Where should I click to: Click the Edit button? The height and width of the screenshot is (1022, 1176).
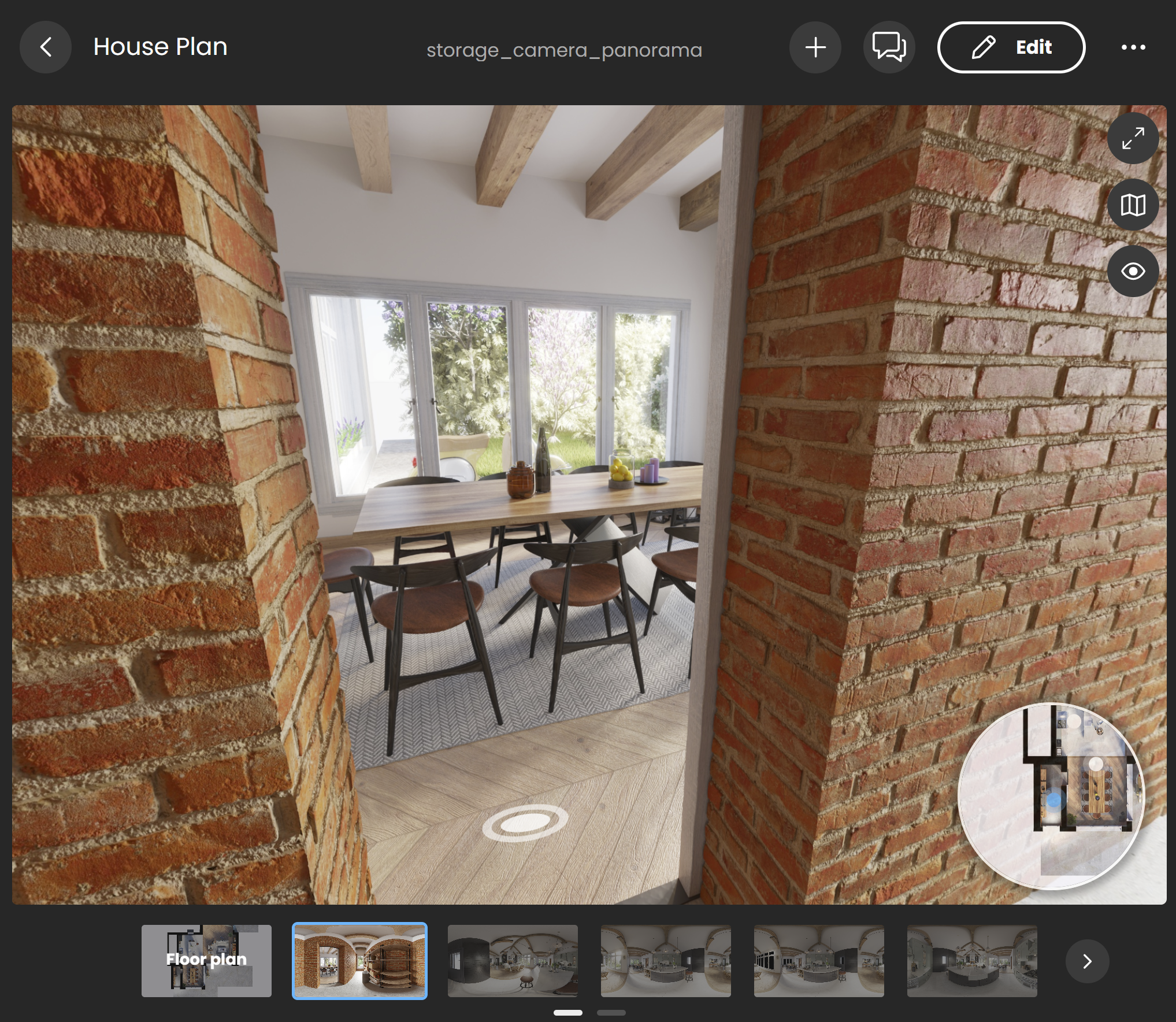(1011, 47)
